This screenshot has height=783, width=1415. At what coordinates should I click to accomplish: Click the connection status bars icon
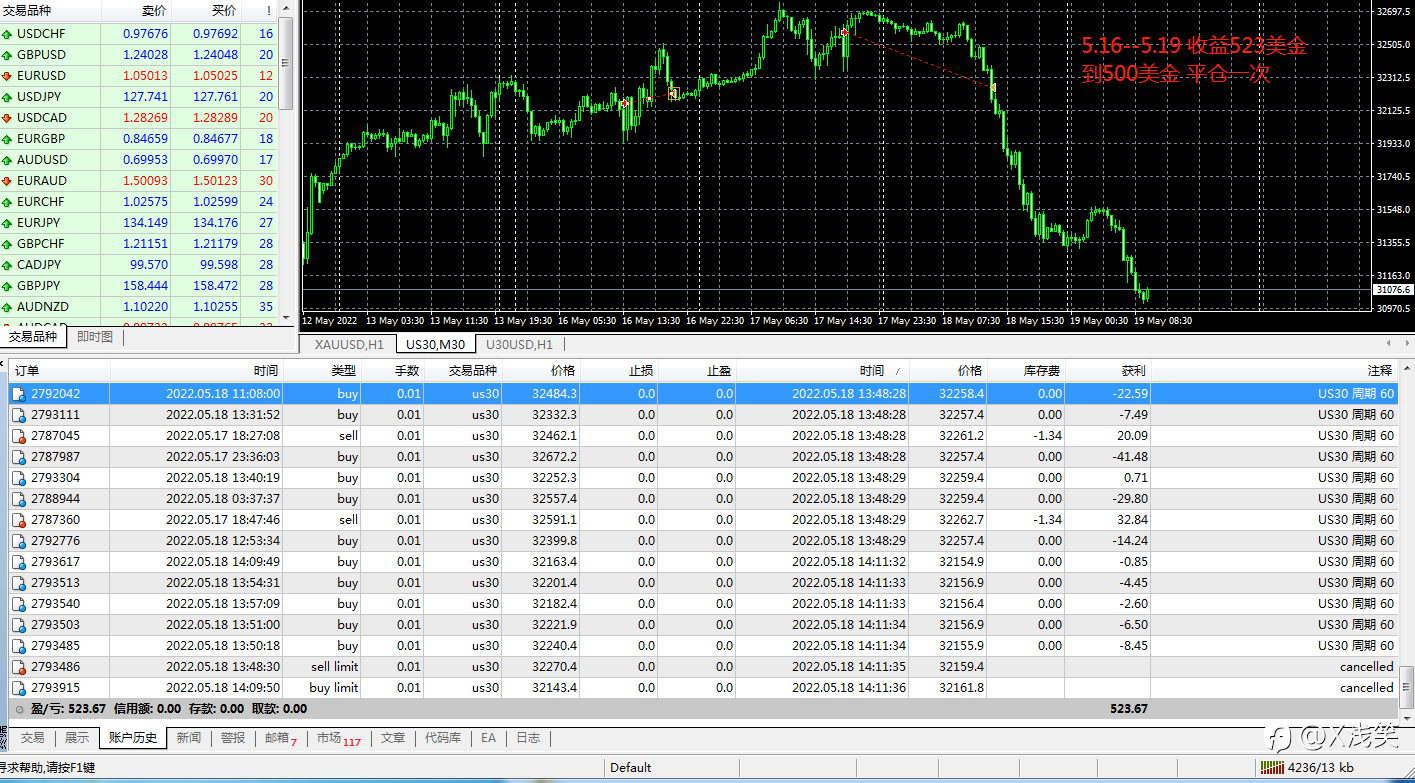point(1272,768)
